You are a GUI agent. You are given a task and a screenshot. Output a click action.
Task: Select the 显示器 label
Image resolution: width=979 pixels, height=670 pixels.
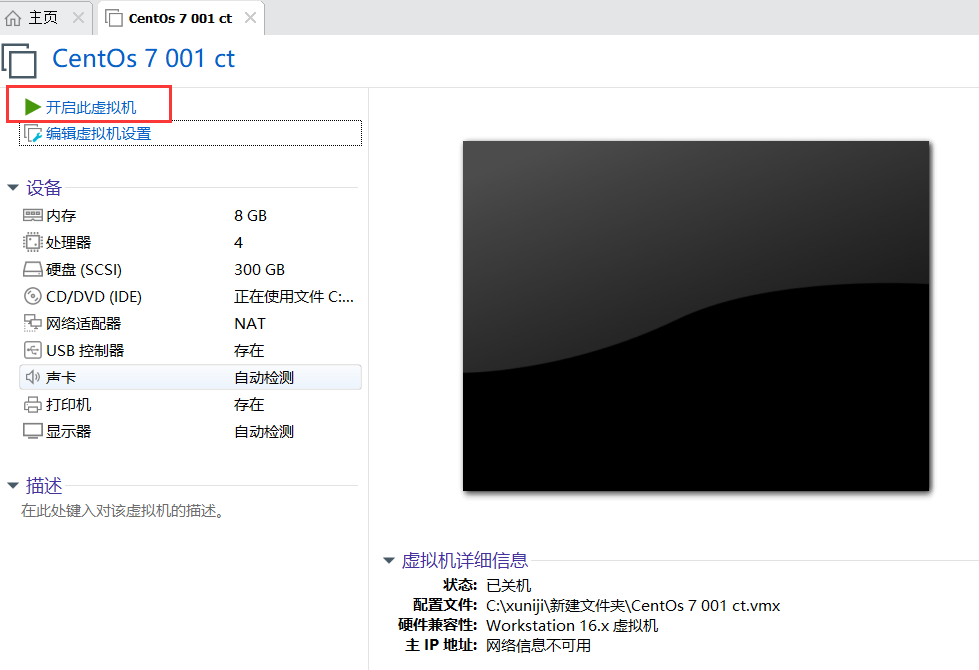pos(69,431)
